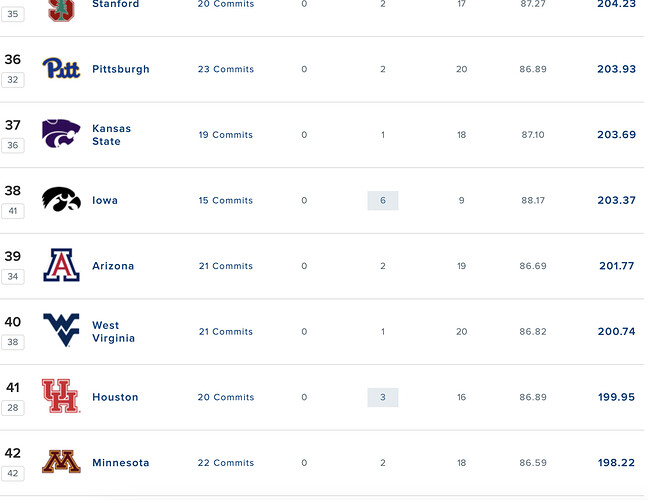
Task: Click the West Virginia WV logo
Action: click(61, 330)
